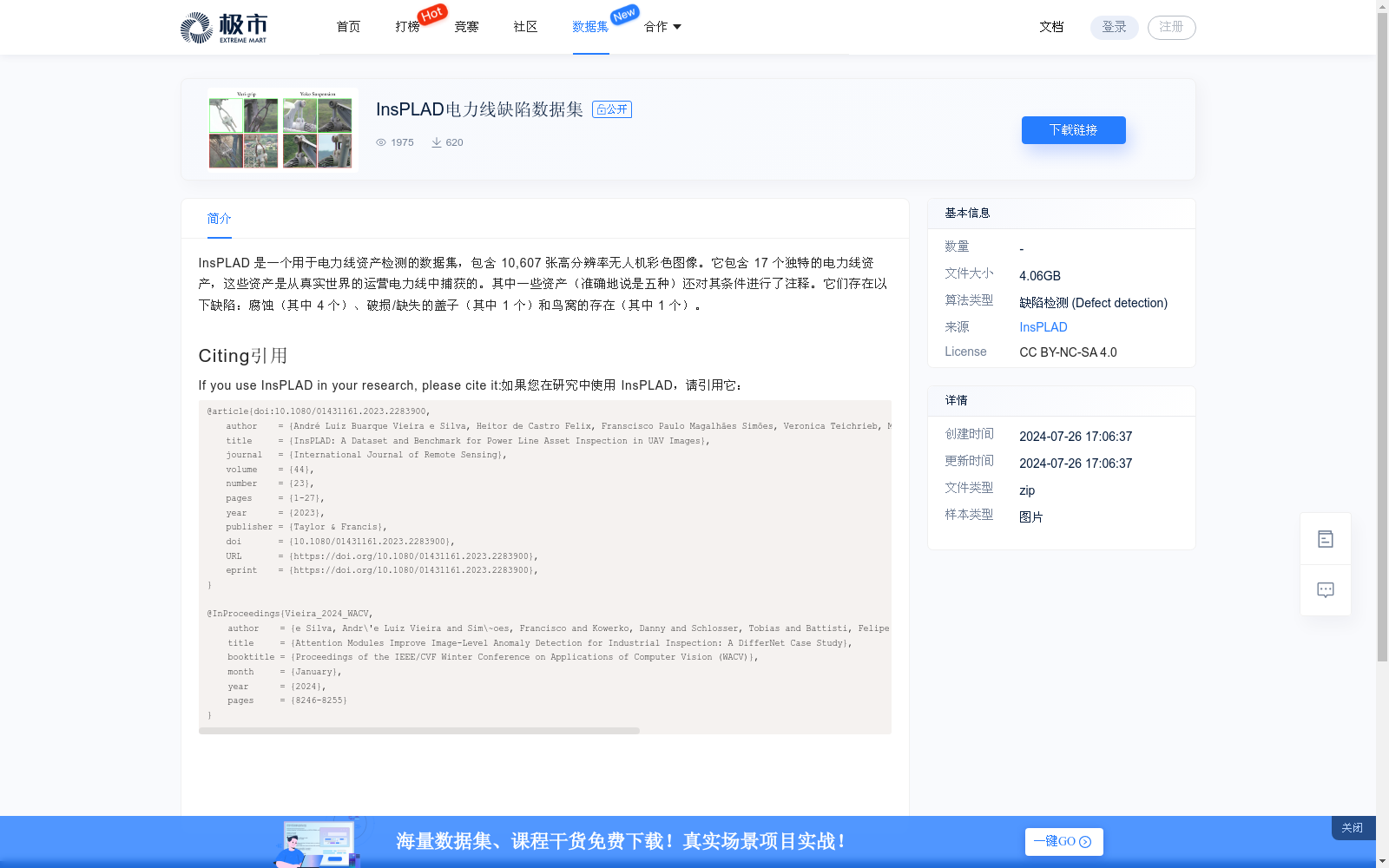Click the eye views count icon
Image resolution: width=1389 pixels, height=868 pixels.
(381, 142)
